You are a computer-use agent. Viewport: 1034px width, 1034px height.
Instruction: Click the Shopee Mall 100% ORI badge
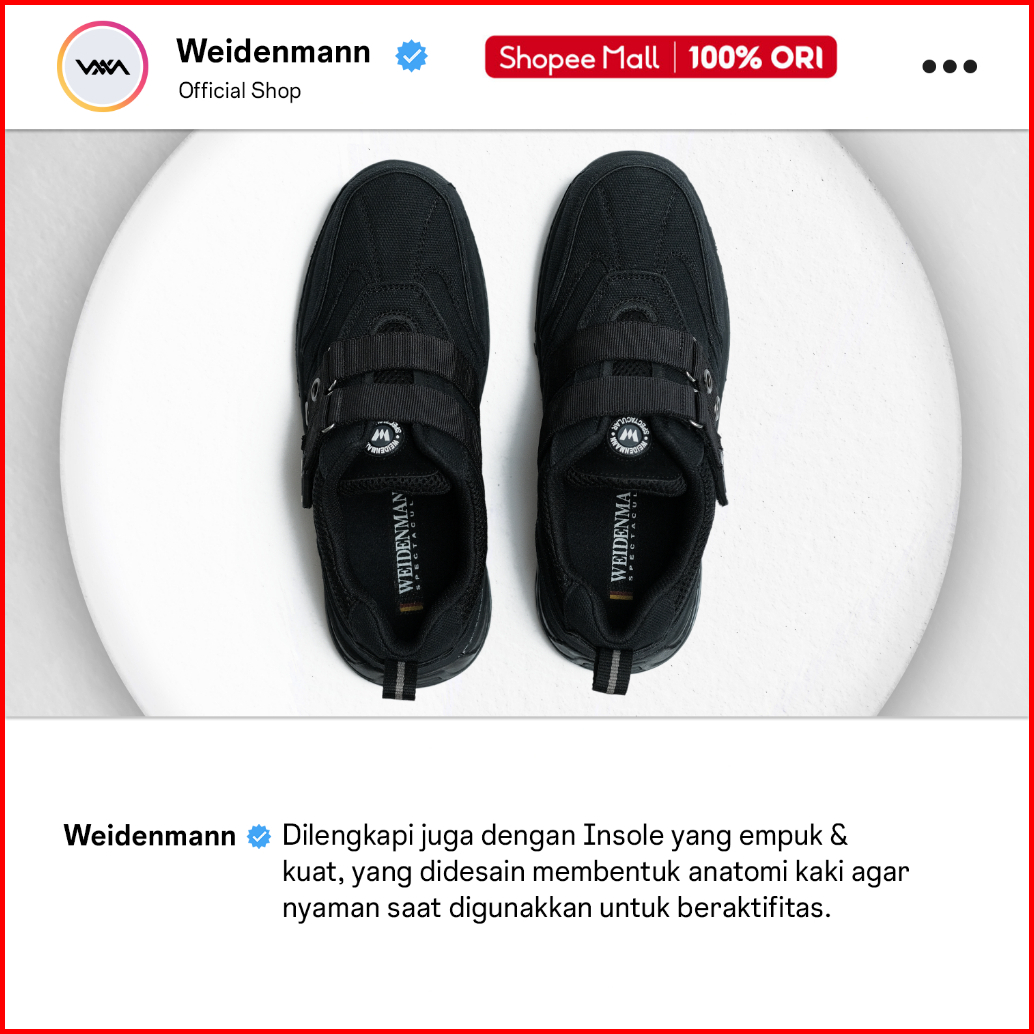(661, 57)
